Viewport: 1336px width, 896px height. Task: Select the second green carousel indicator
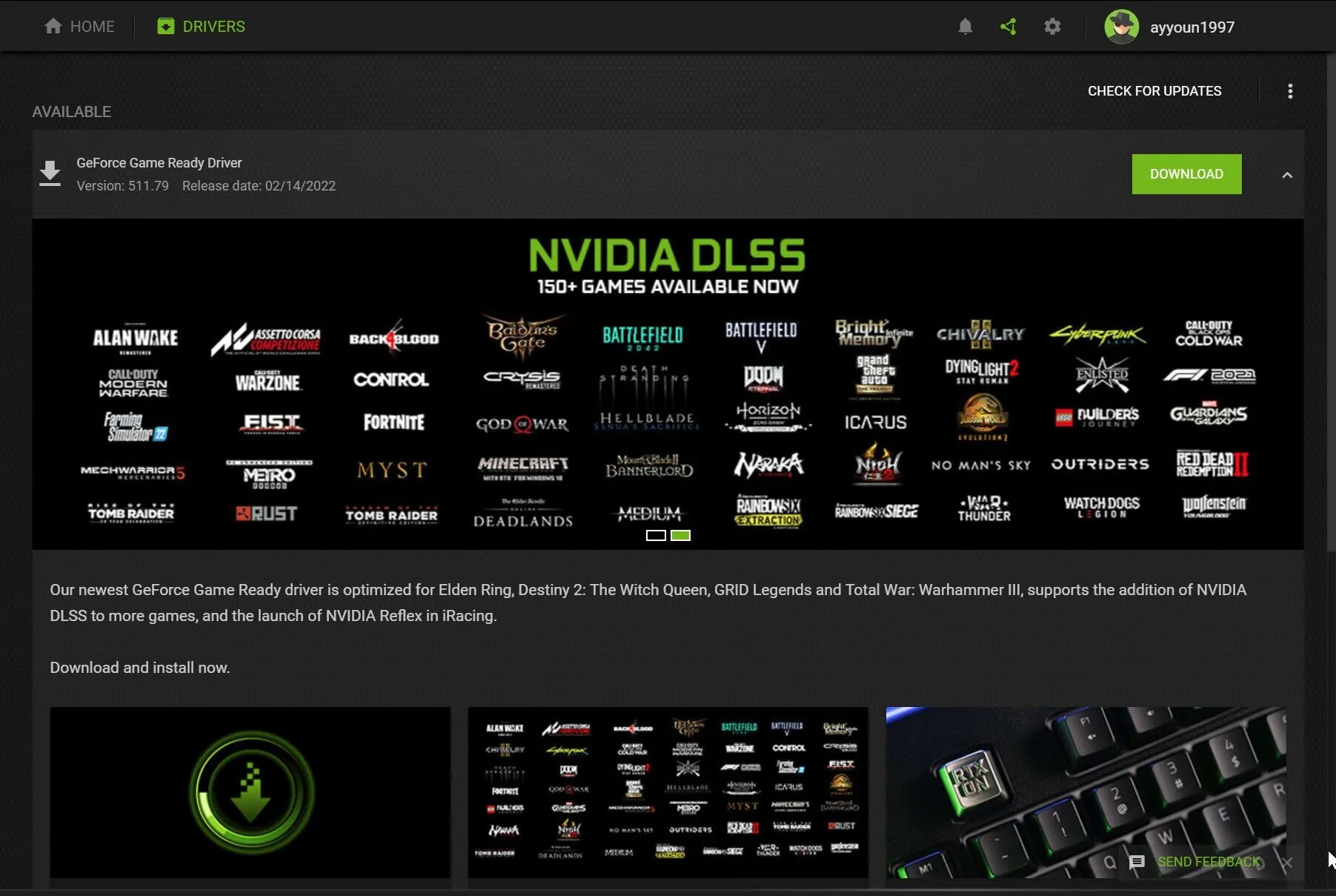pyautogui.click(x=680, y=535)
